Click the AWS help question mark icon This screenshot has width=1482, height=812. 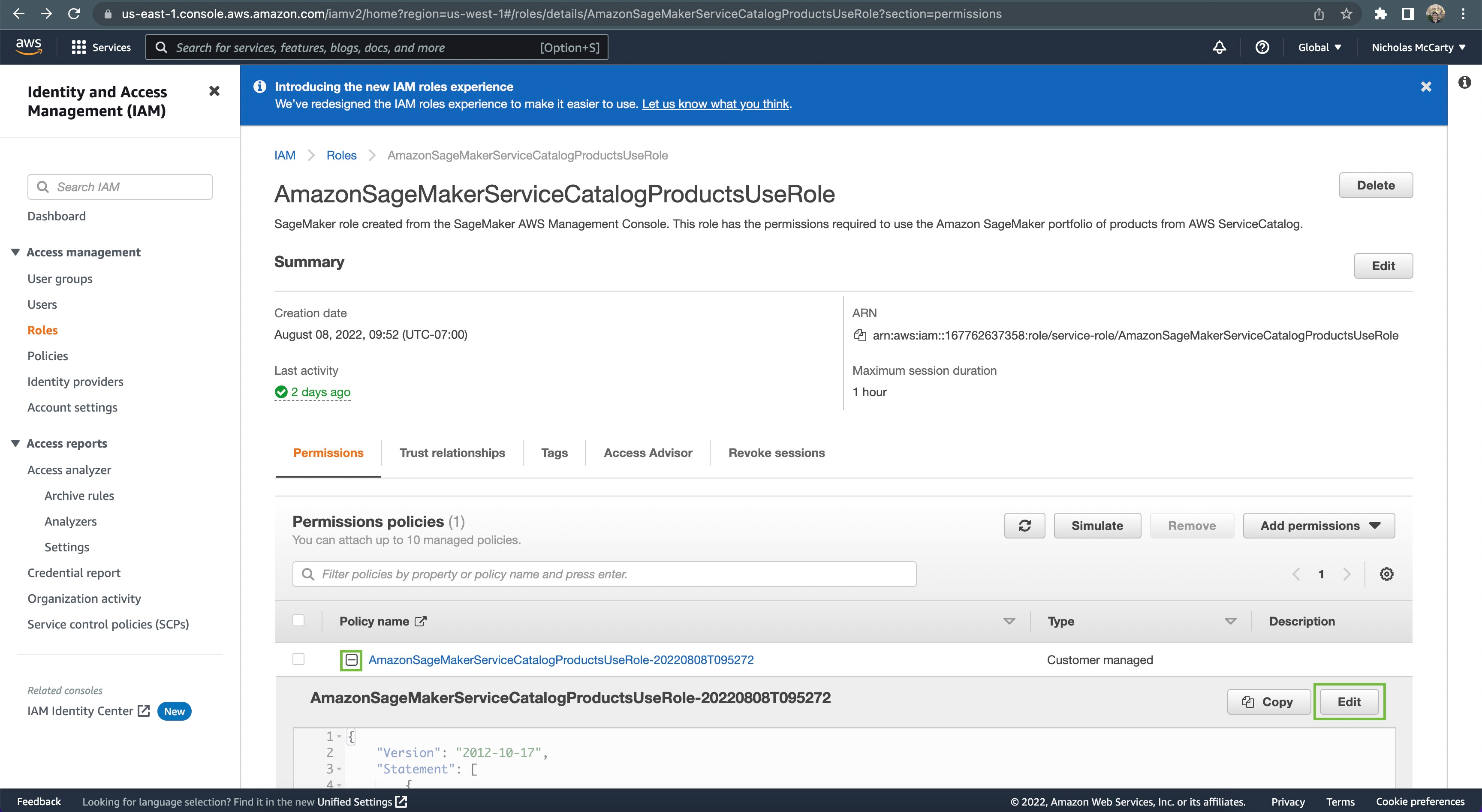click(1262, 47)
